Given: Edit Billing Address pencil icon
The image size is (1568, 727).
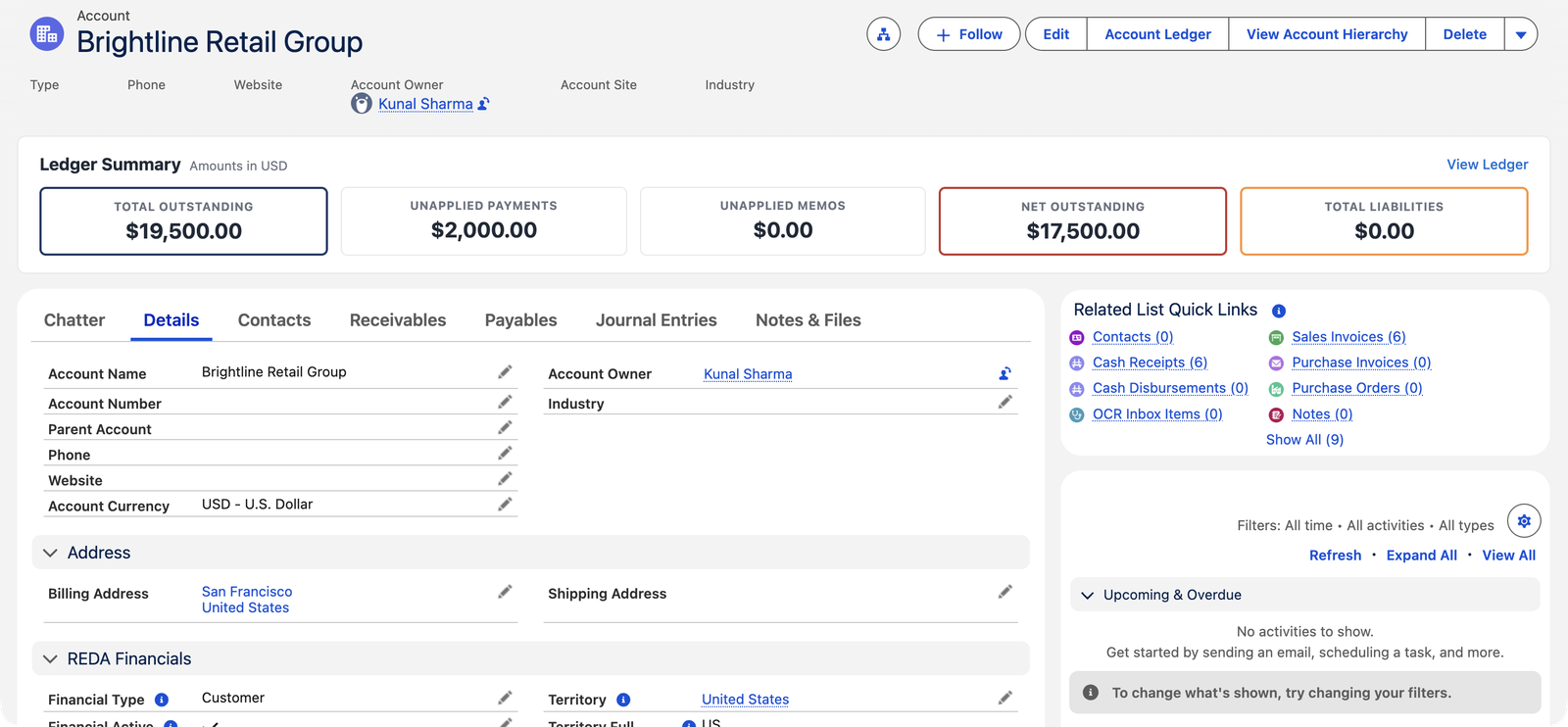Looking at the screenshot, I should point(505,592).
